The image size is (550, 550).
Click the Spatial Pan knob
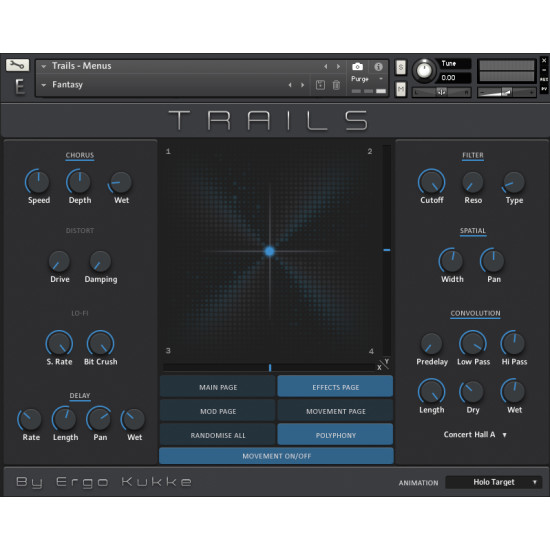[492, 261]
